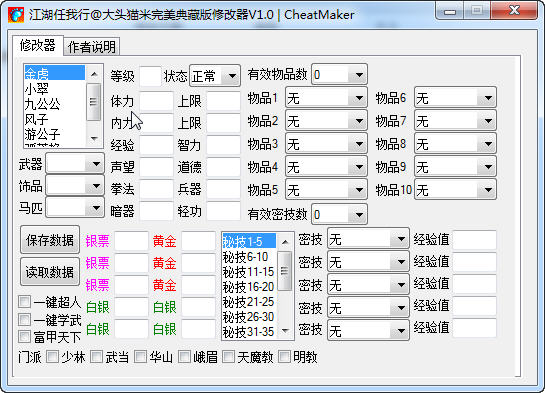Click the 声望 input field
Image resolution: width=545 pixels, height=393 pixels.
pyautogui.click(x=156, y=167)
